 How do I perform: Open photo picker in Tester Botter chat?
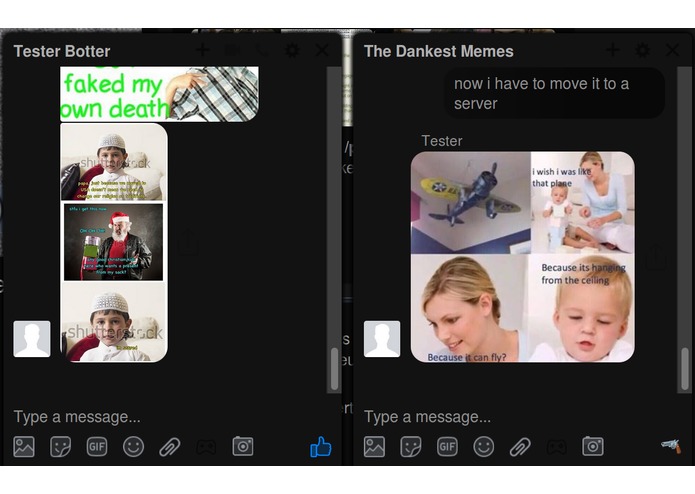(x=24, y=447)
